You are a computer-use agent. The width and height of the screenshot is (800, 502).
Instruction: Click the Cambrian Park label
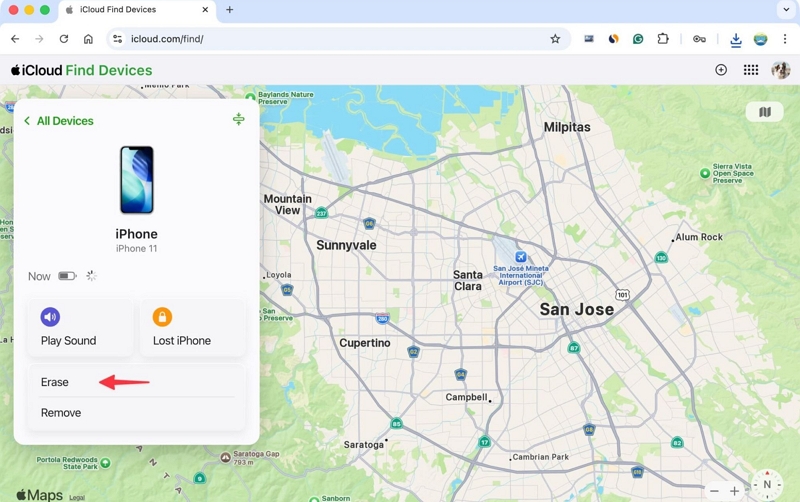click(540, 457)
